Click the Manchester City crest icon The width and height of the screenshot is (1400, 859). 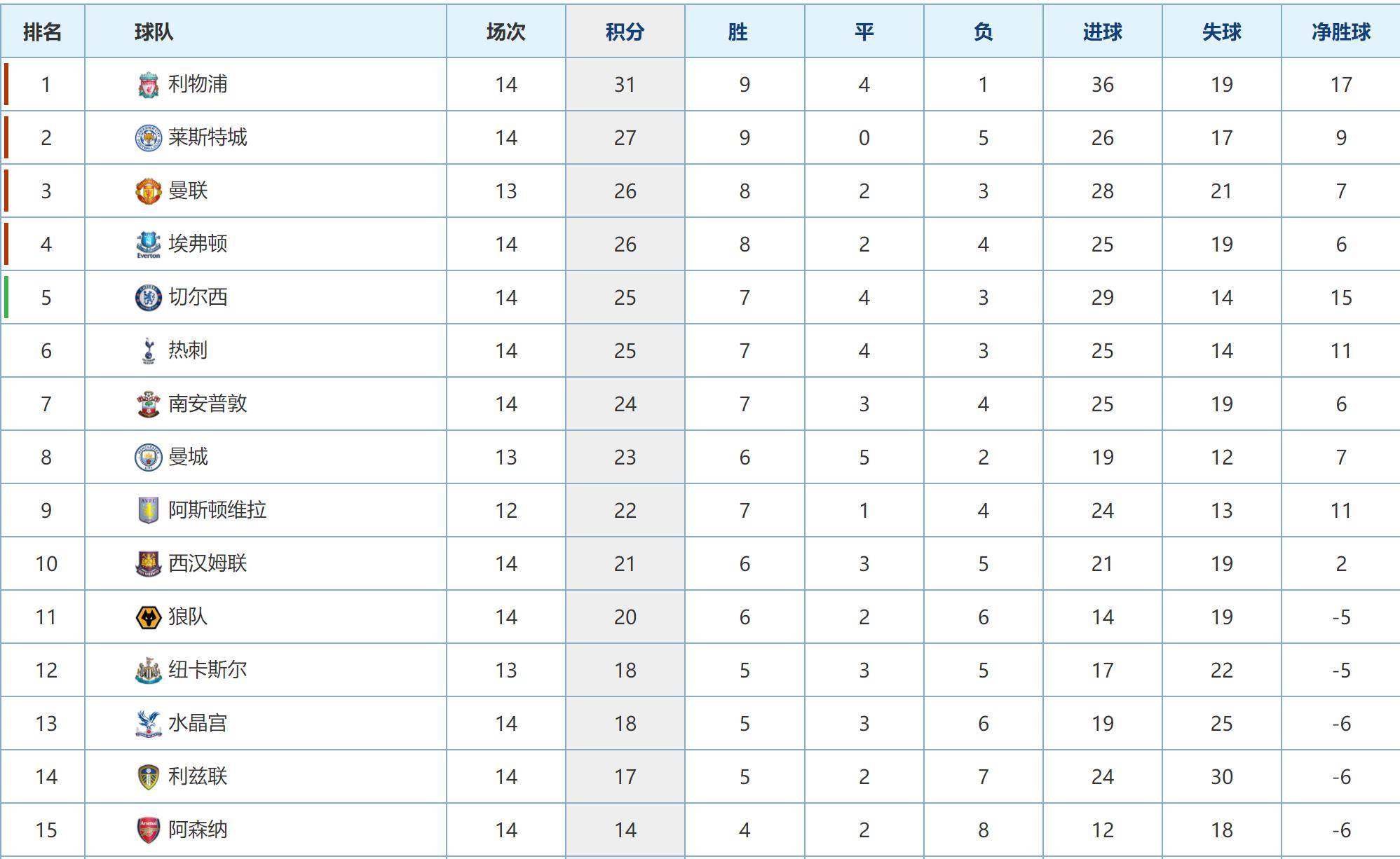click(148, 458)
